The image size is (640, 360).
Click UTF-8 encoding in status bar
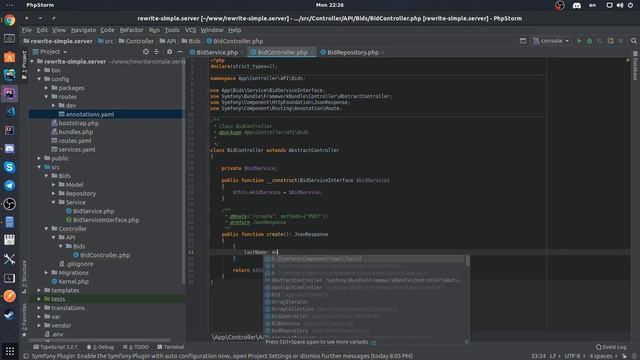pyautogui.click(x=572, y=356)
